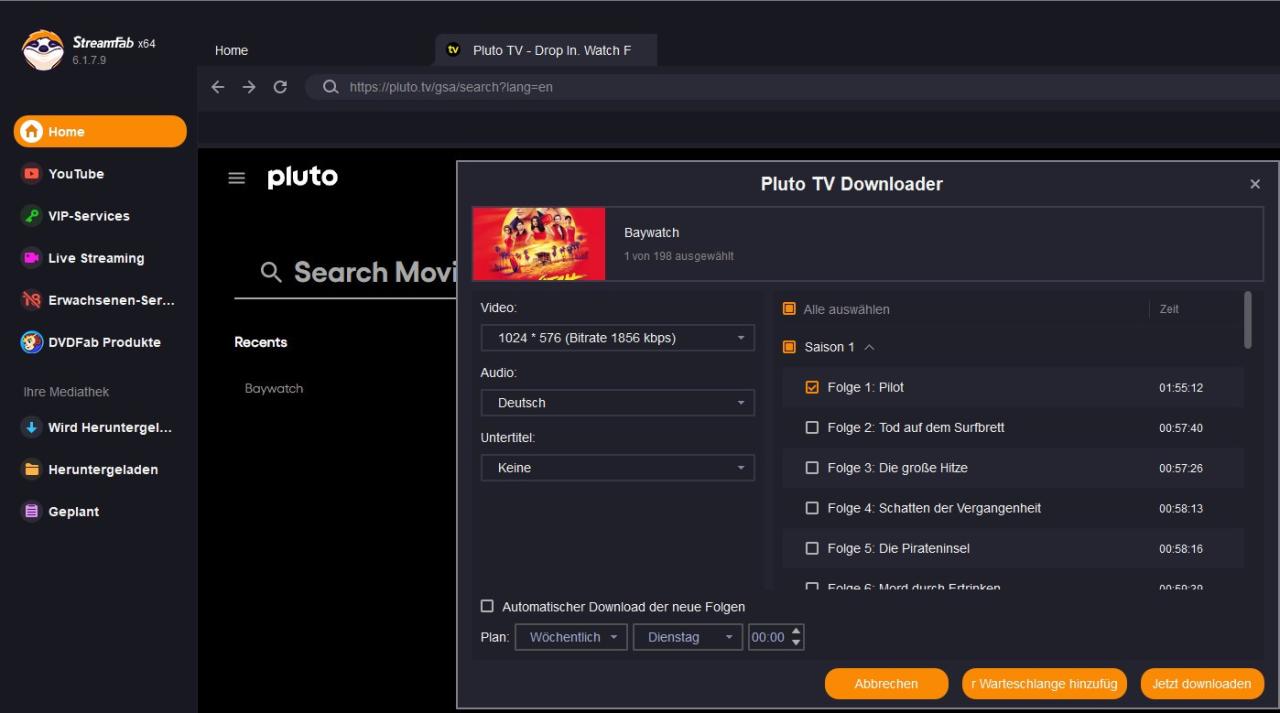Click the Heruntergeladen folder icon
Viewport: 1280px width, 713px height.
click(31, 469)
